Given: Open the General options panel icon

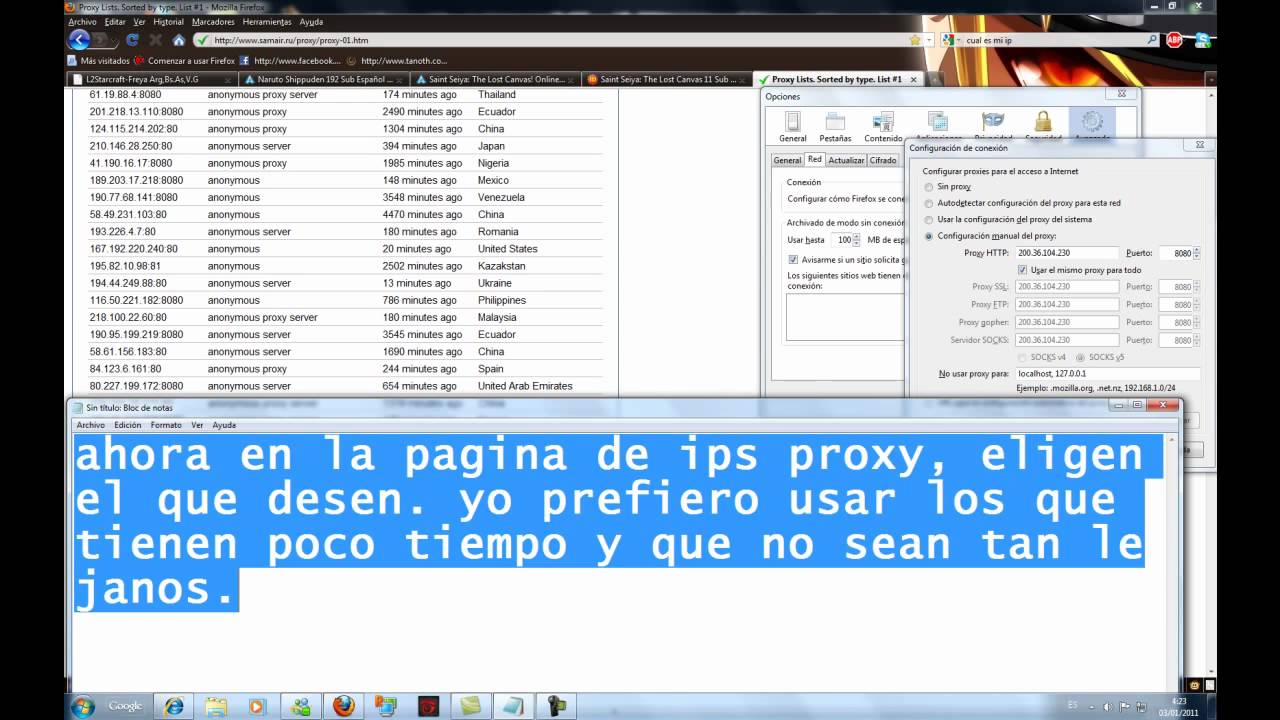Looking at the screenshot, I should (x=792, y=126).
